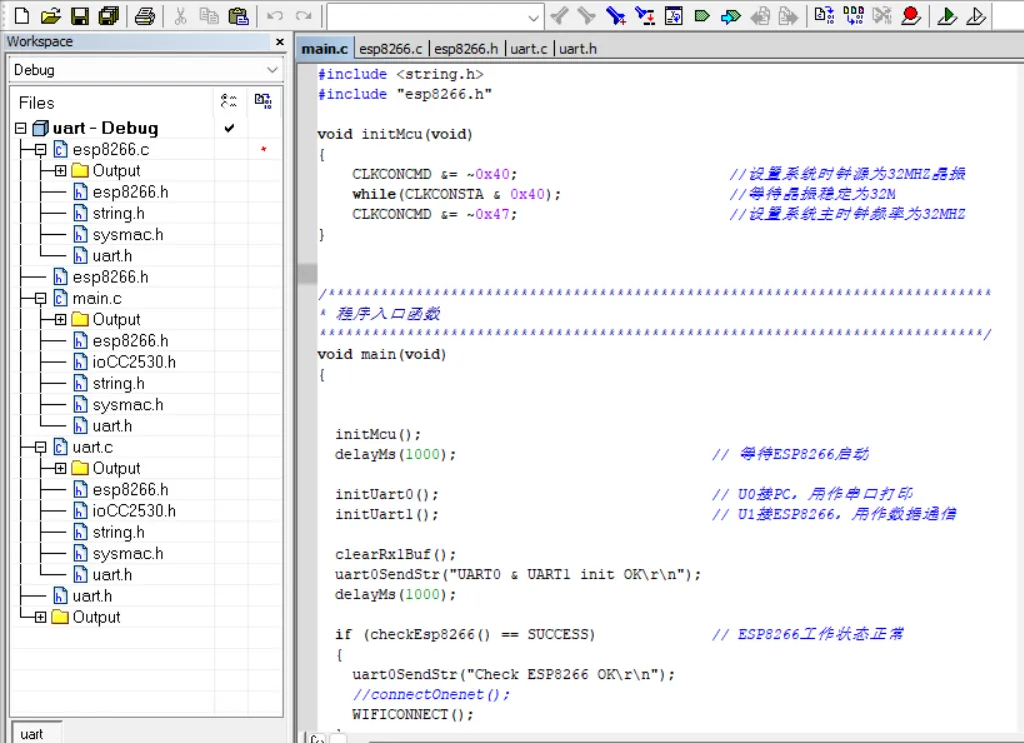This screenshot has width=1024, height=743.
Task: Select the top-level uart.h file in the tree
Action: [92, 596]
